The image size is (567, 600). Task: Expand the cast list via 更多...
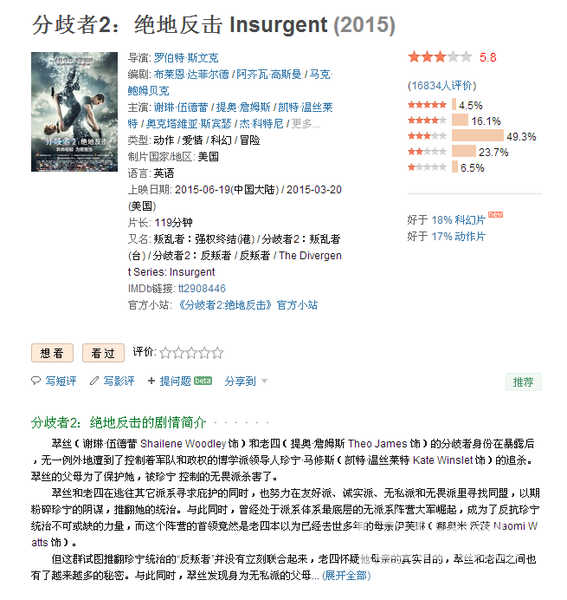point(305,124)
